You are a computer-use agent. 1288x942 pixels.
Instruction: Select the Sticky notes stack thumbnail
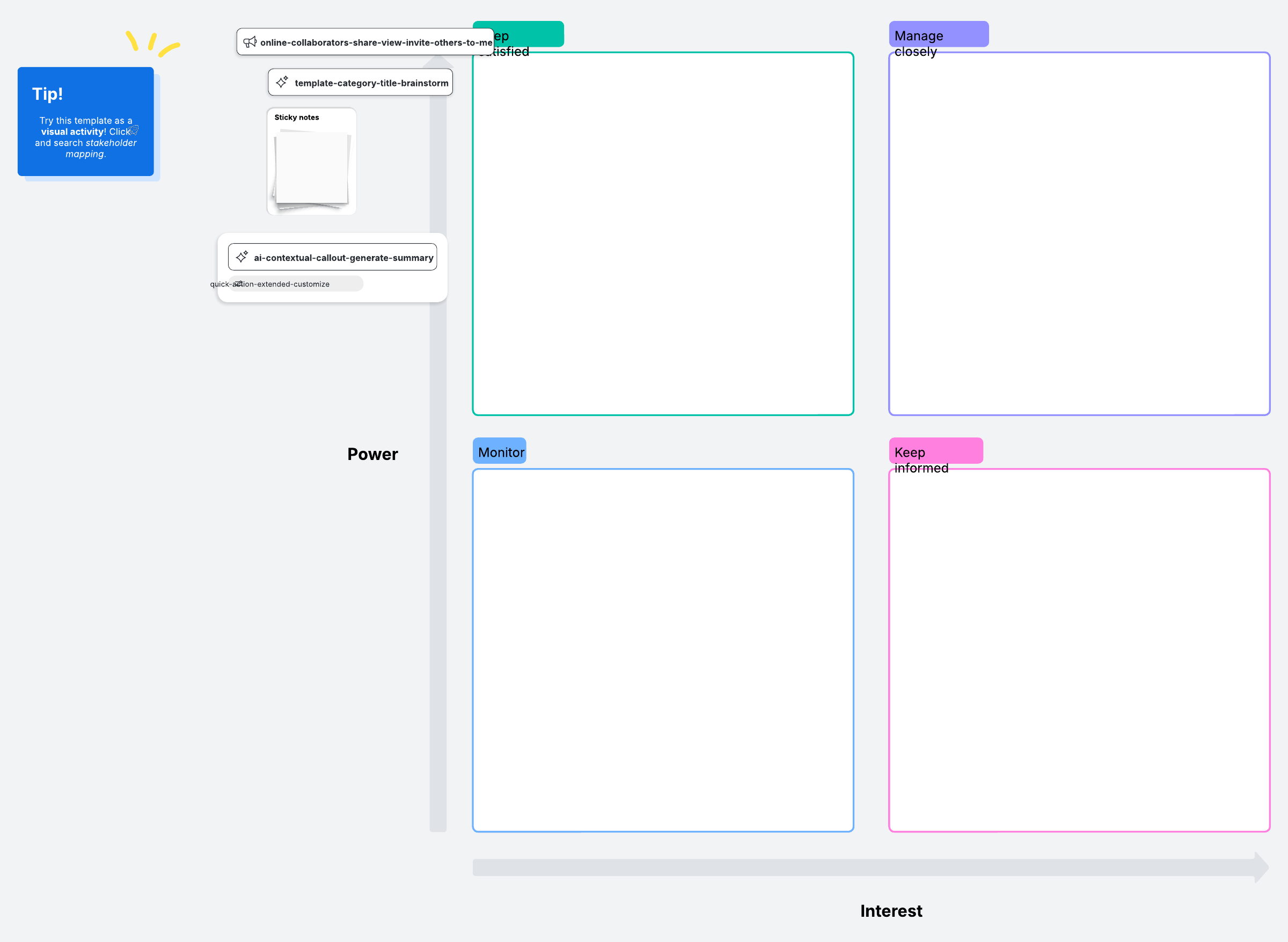point(311,168)
